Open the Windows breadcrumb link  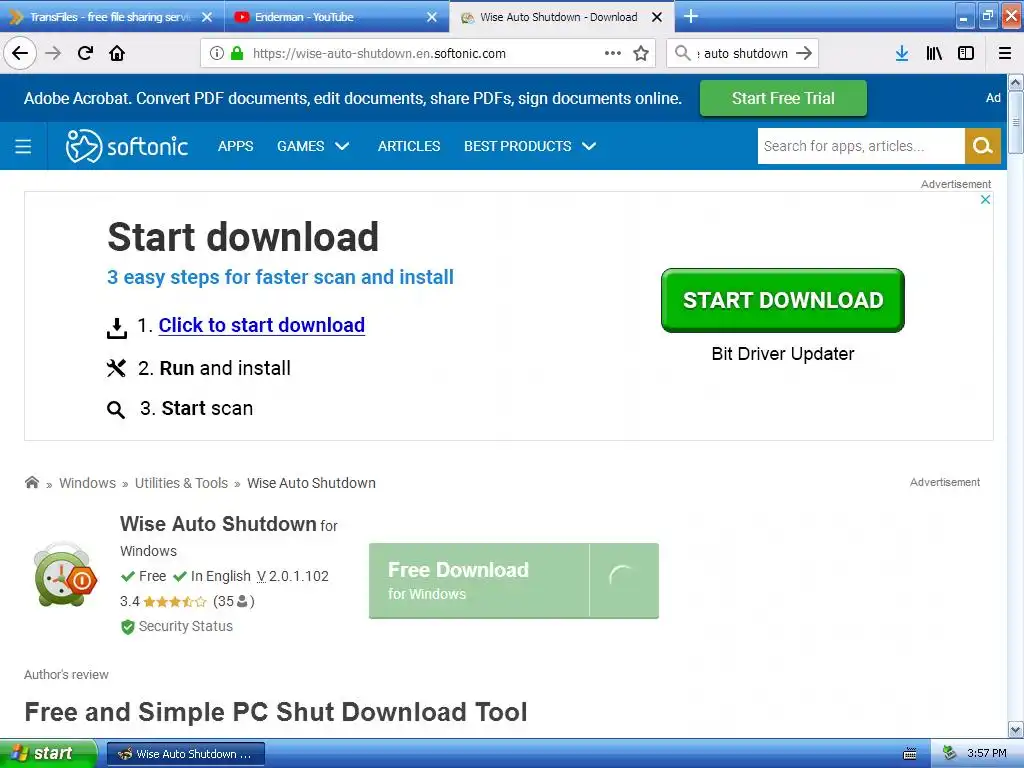(x=88, y=483)
